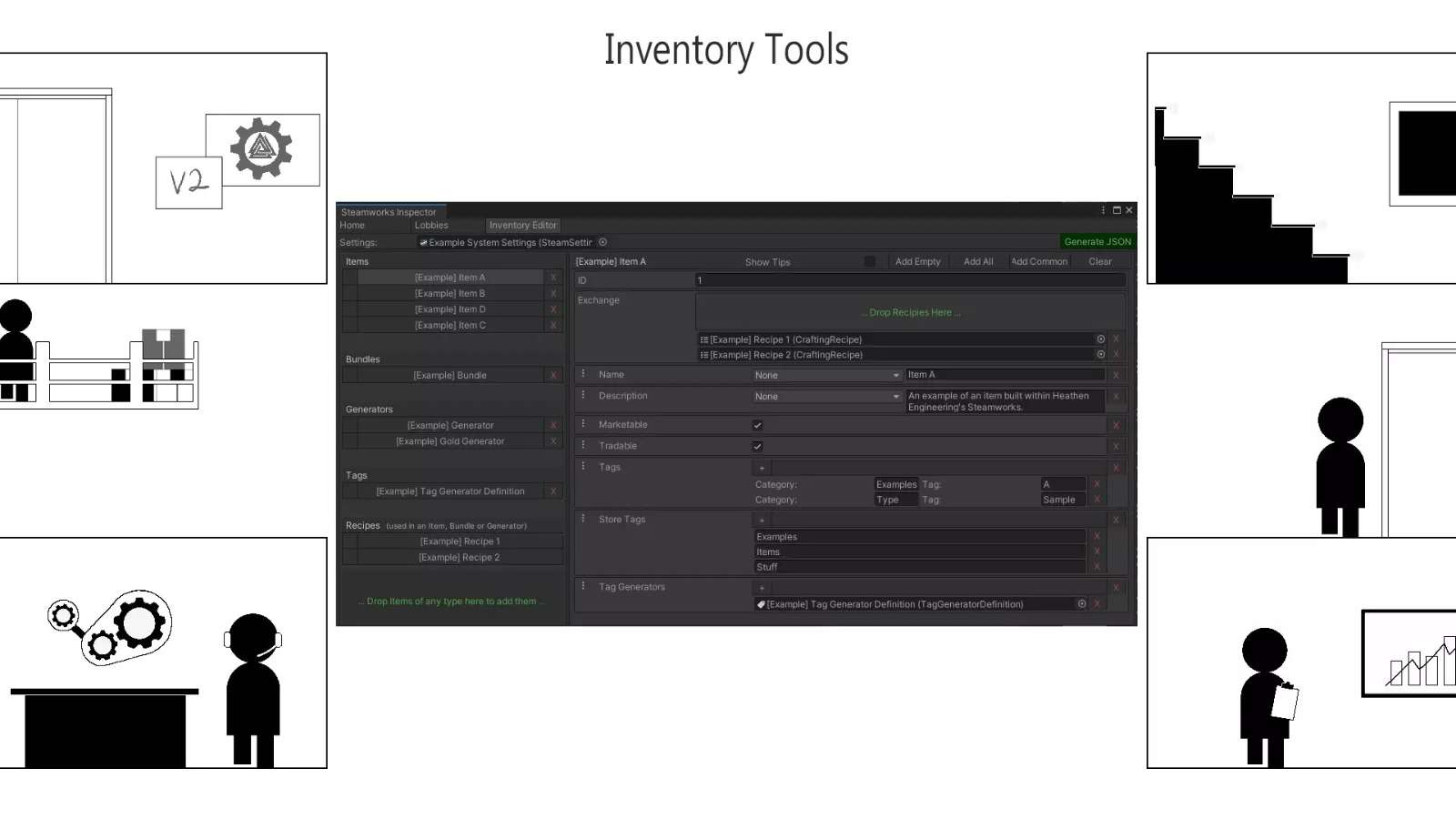Remove [Example] Item C with its X
Viewport: 1456px width, 819px height.
[x=553, y=326]
